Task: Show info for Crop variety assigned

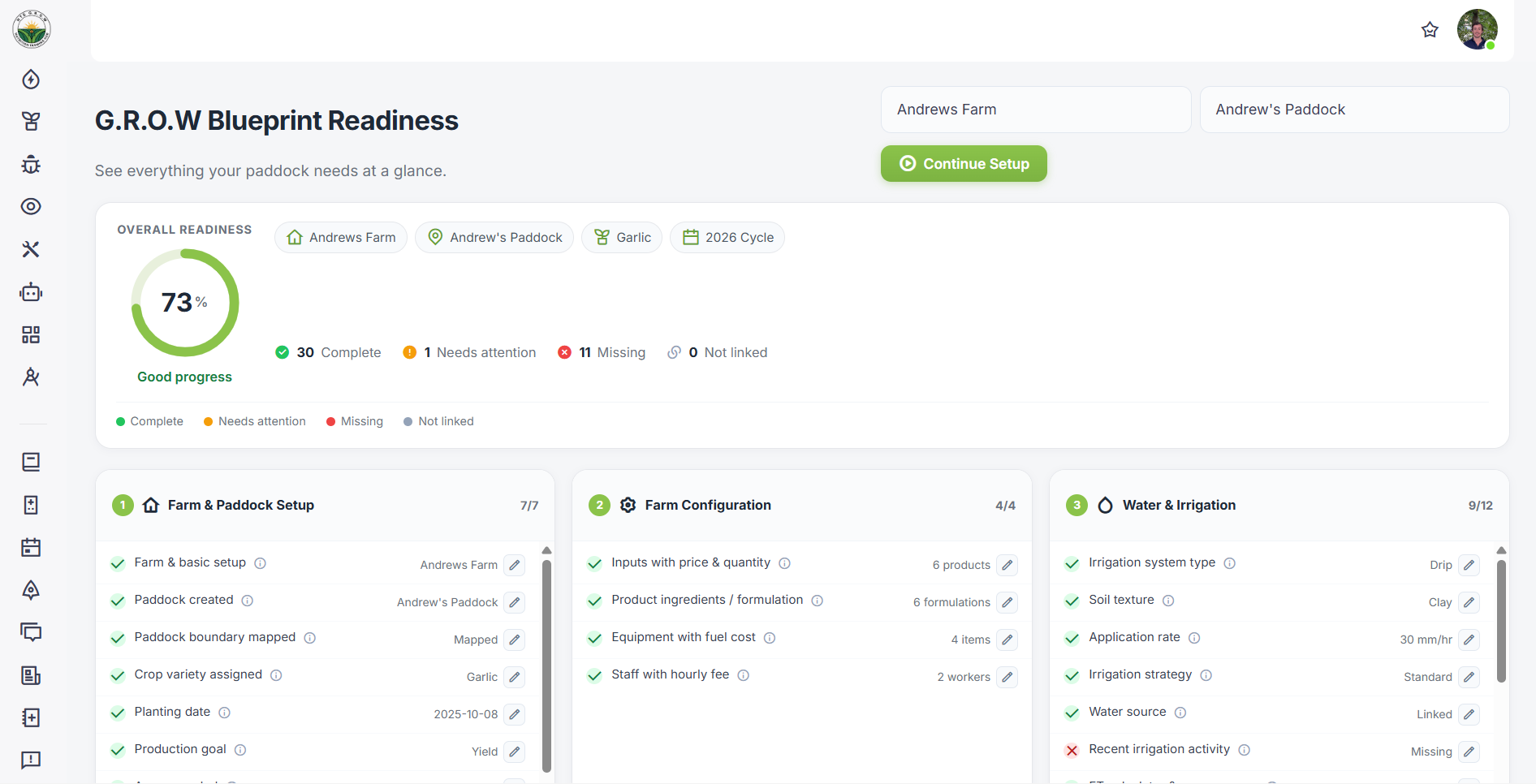Action: coord(276,675)
